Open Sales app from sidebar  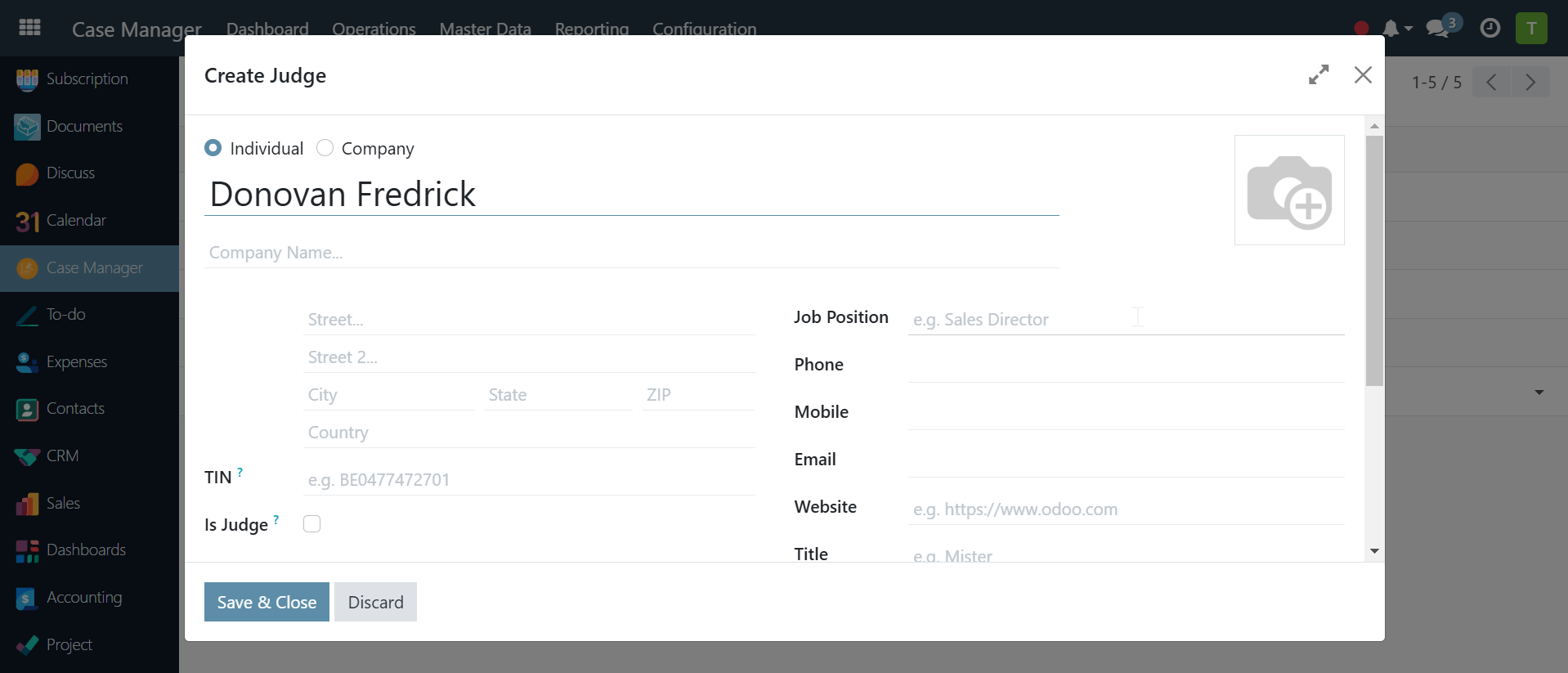(89, 504)
